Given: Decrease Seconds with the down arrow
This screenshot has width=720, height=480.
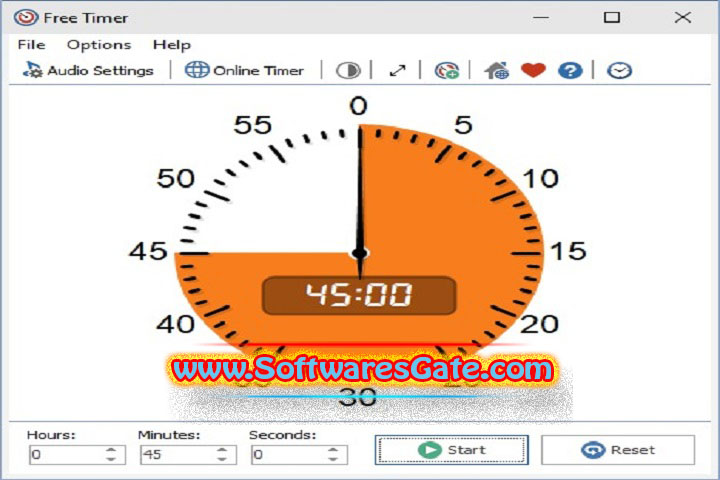Looking at the screenshot, I should 333,459.
